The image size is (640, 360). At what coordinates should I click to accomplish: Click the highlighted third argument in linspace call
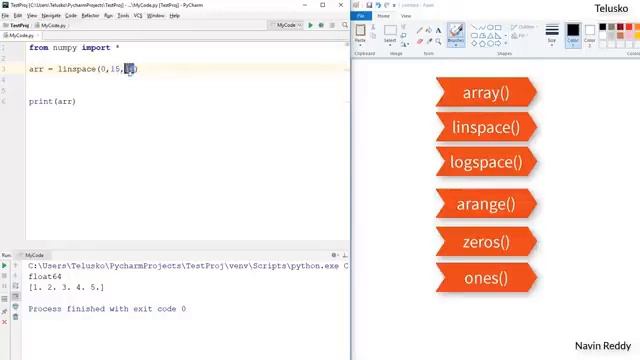(x=129, y=69)
